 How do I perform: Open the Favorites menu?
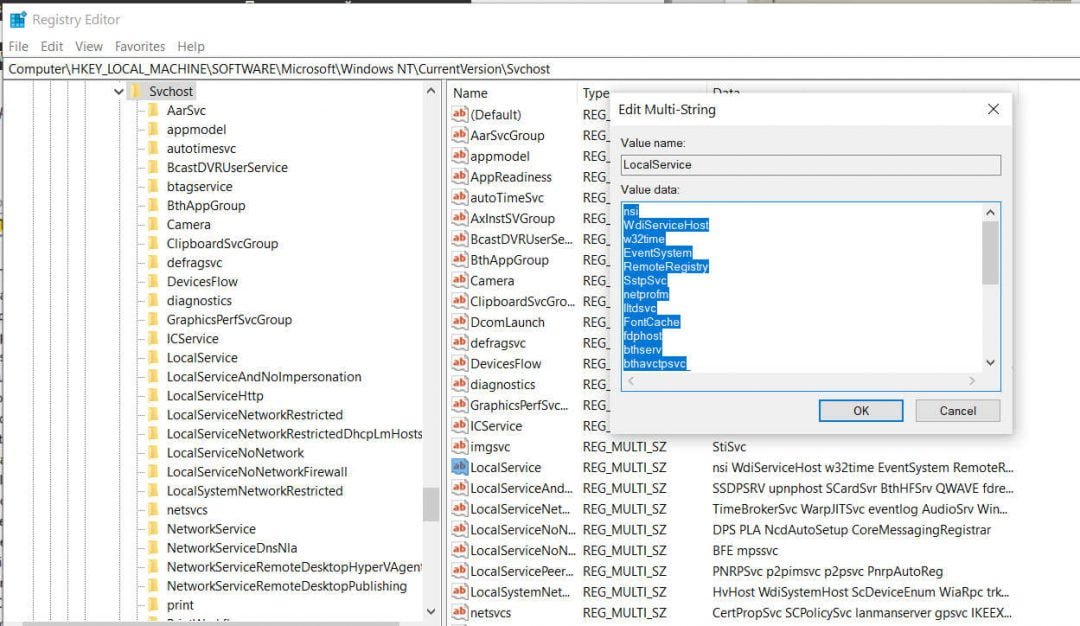click(x=140, y=46)
